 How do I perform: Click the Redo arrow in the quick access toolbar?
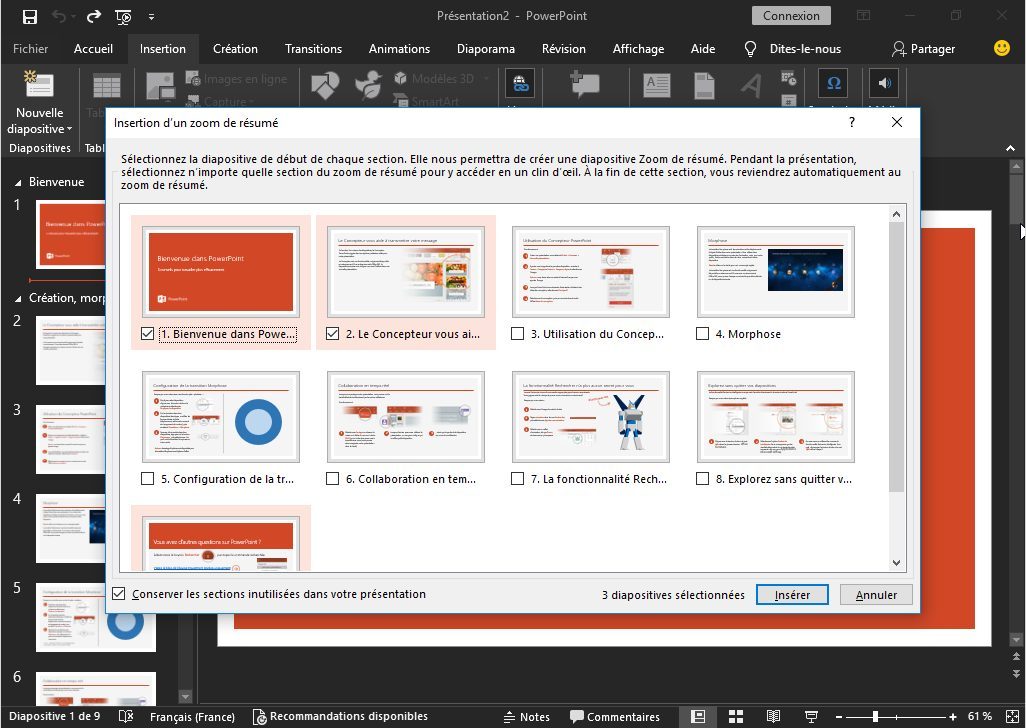[93, 16]
